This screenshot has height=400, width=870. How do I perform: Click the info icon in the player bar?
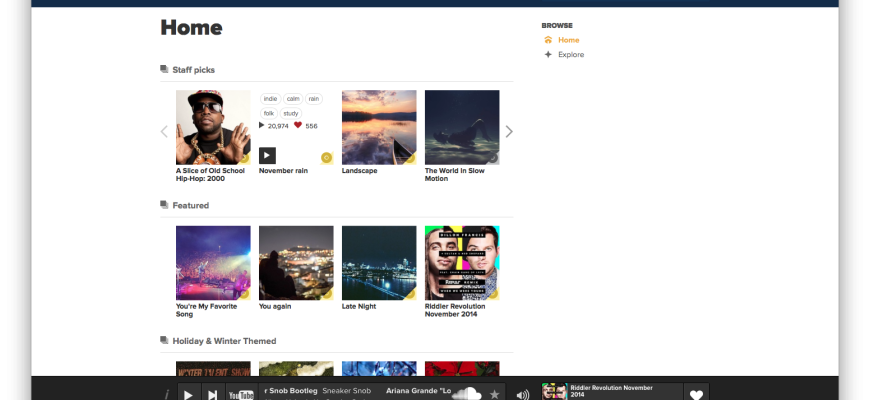click(167, 394)
